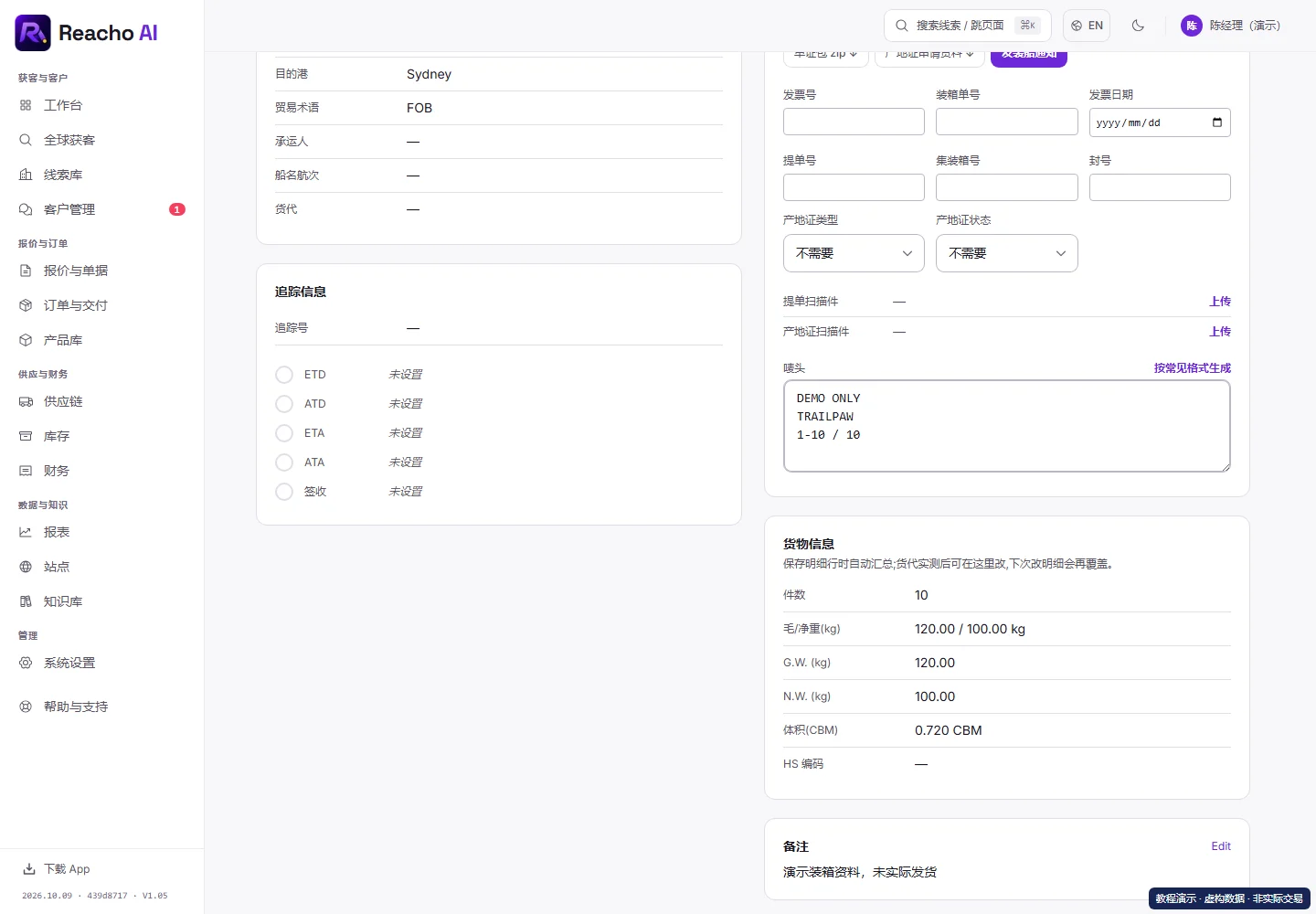Click the notification badge on 客户管理
This screenshot has height=914, width=1316.
click(177, 209)
